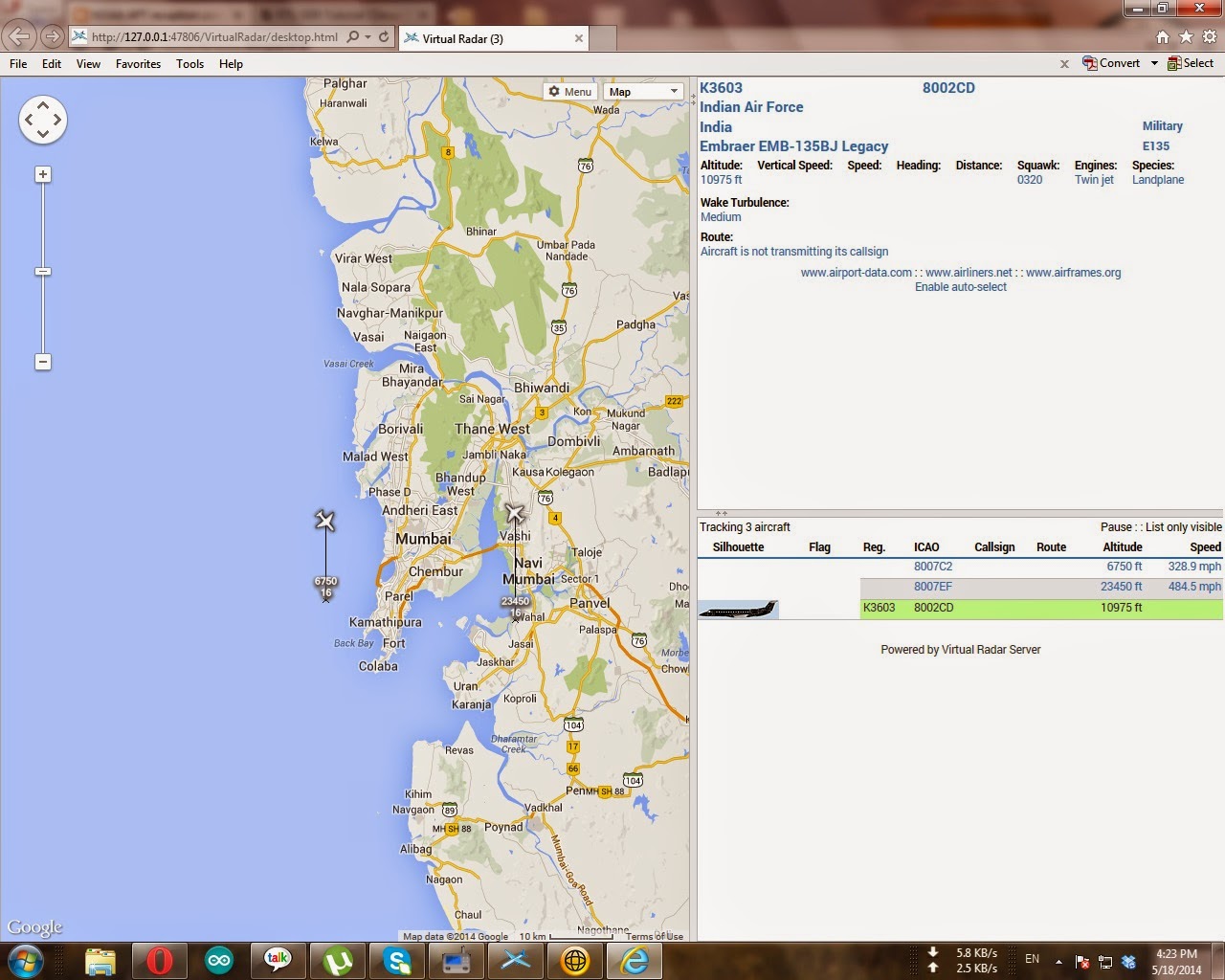
Task: Select the aircraft row with ICAO 8007C2
Action: (960, 567)
